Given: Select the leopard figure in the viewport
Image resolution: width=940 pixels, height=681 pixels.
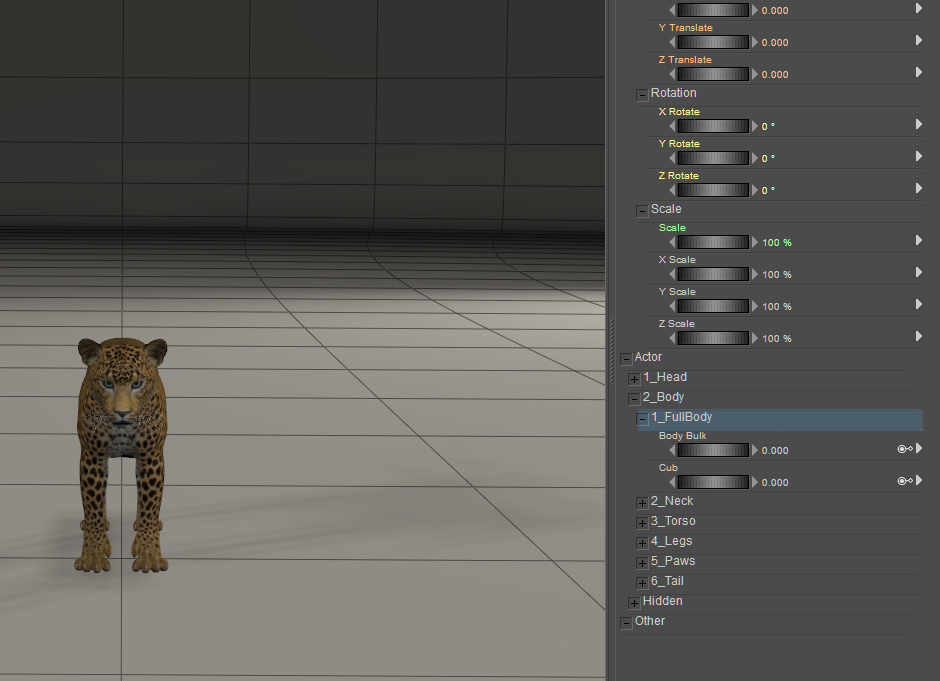Looking at the screenshot, I should click(121, 450).
